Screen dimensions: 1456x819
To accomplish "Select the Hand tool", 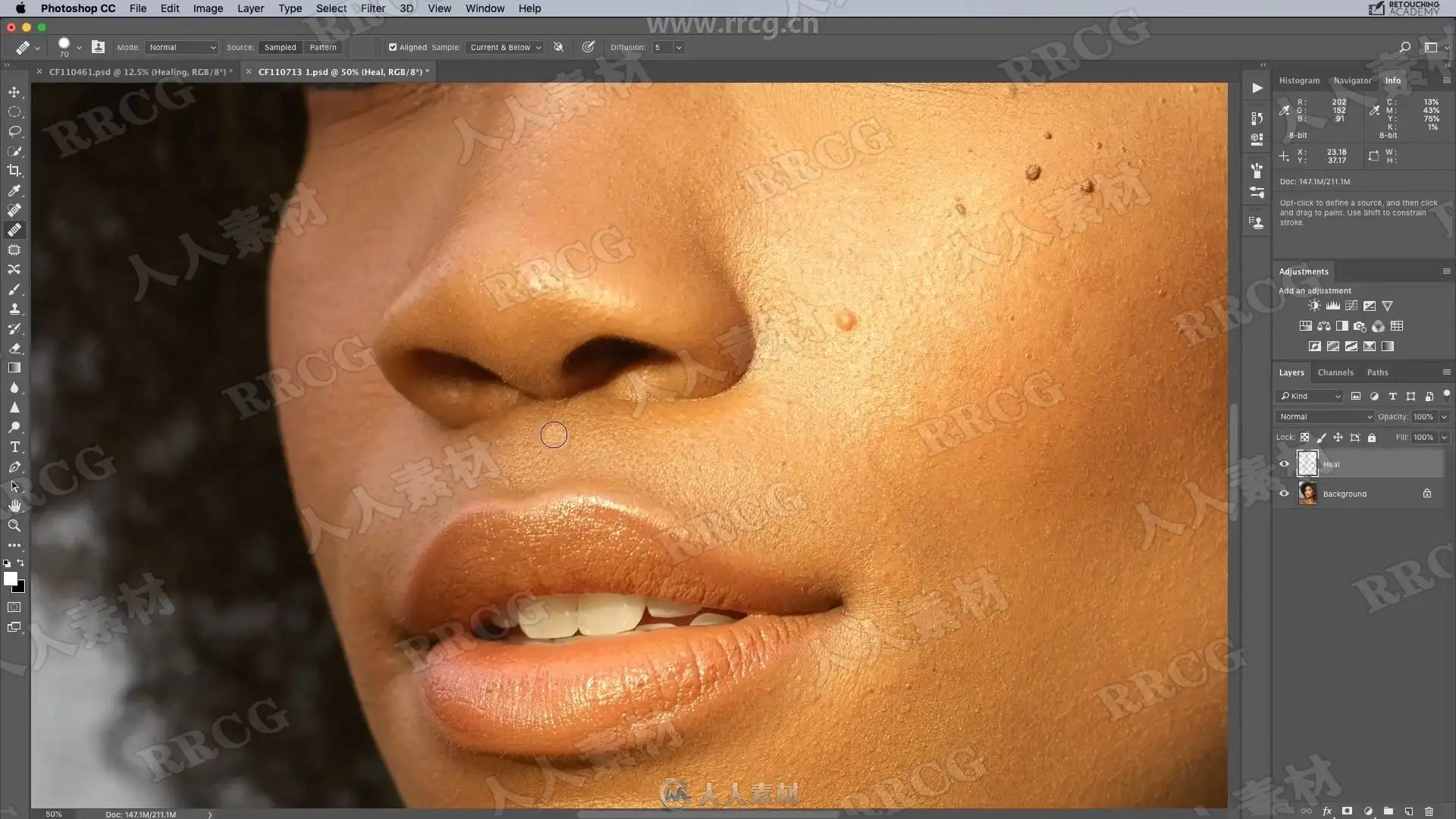I will tap(14, 506).
